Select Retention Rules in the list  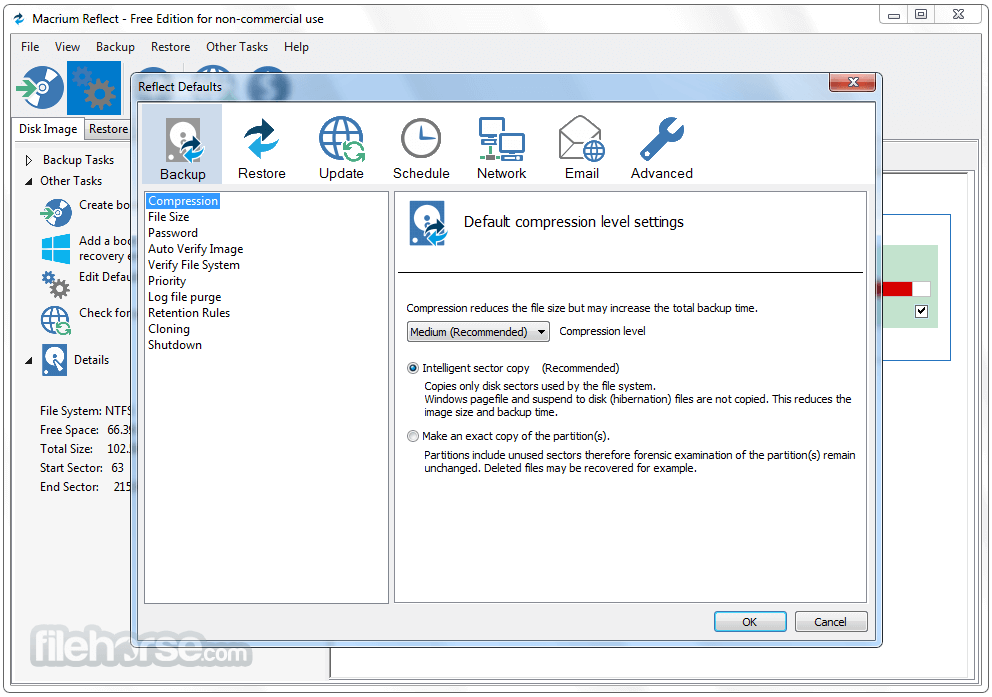[189, 312]
